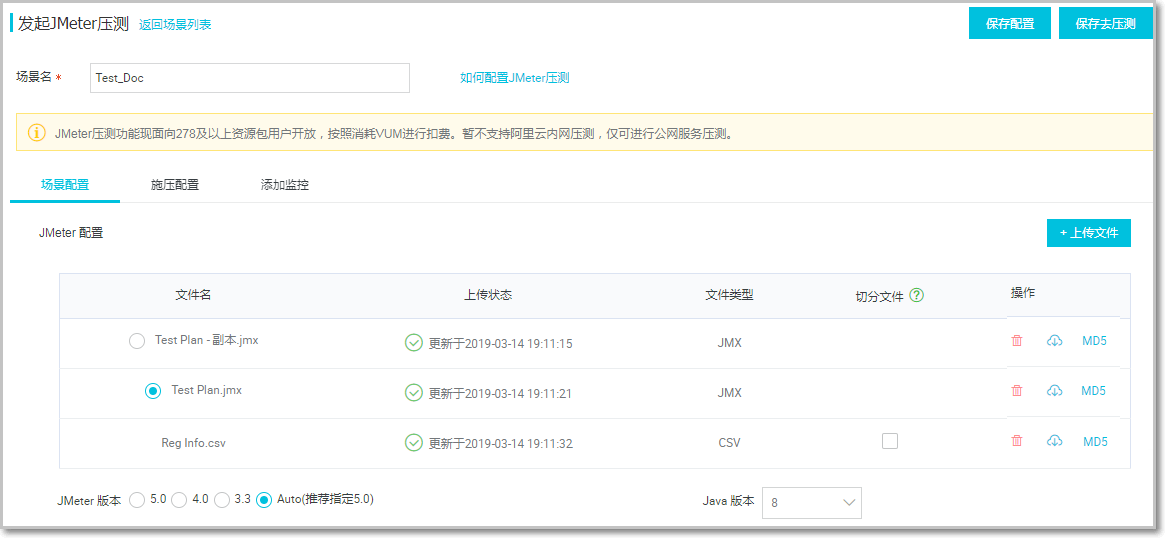
Task: Click green check status for Test Plan.jmx
Action: pos(413,392)
